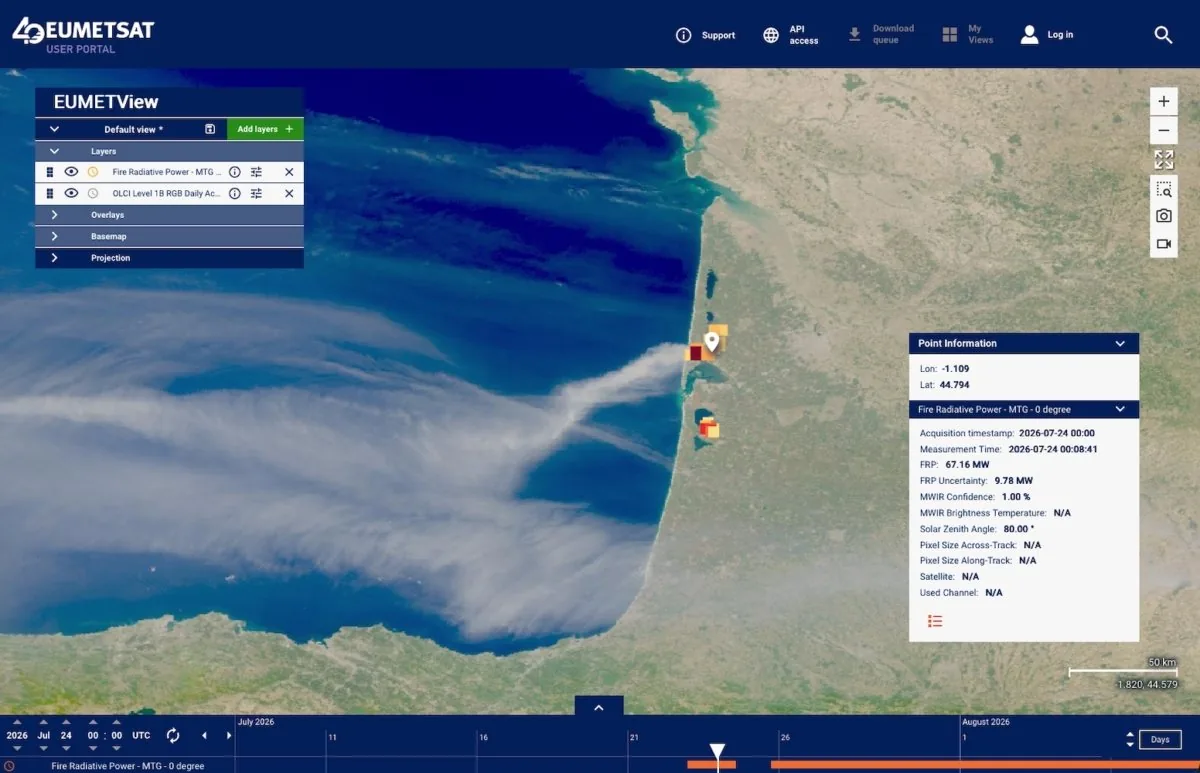Expand the Overlays section

[x=54, y=215]
